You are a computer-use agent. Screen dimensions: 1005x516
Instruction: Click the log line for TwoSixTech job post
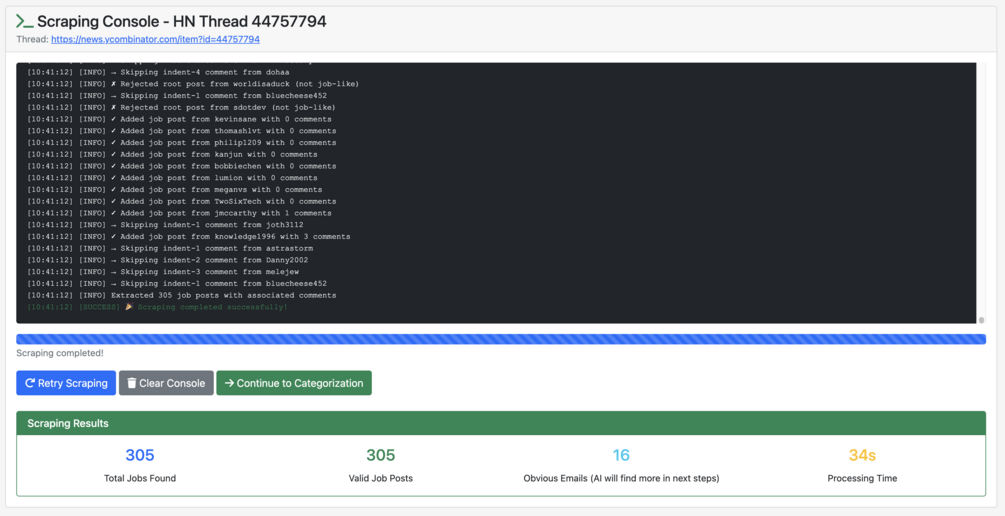(x=181, y=201)
